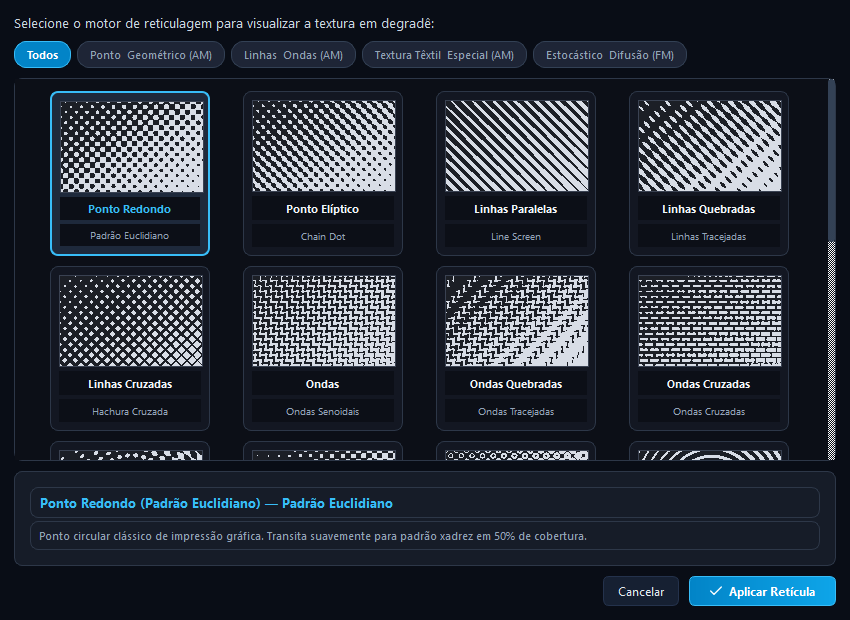850x620 pixels.
Task: Click the pattern grid vertical scrollbar
Action: point(832,269)
